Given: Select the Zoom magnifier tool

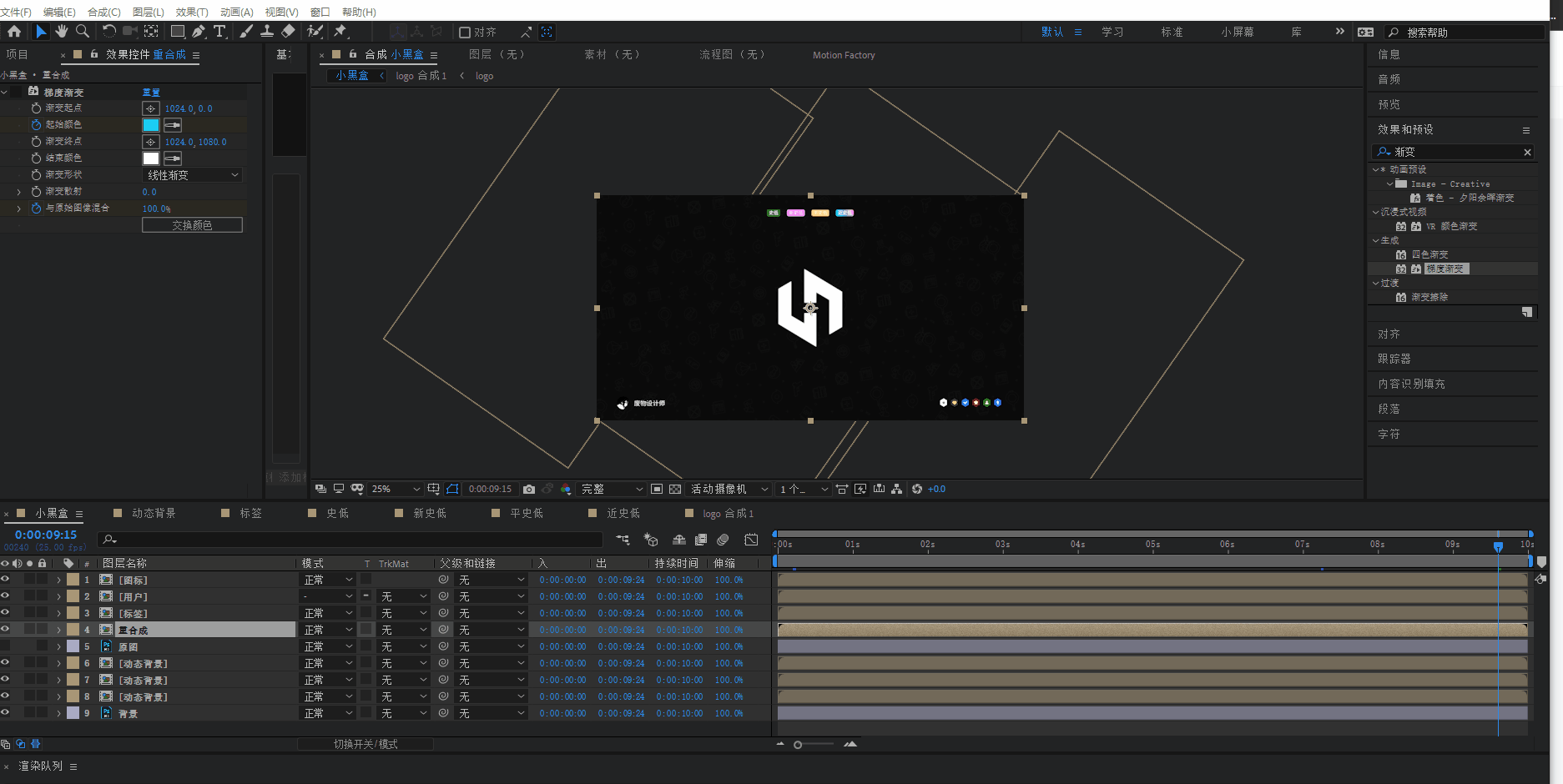Looking at the screenshot, I should click(x=83, y=32).
